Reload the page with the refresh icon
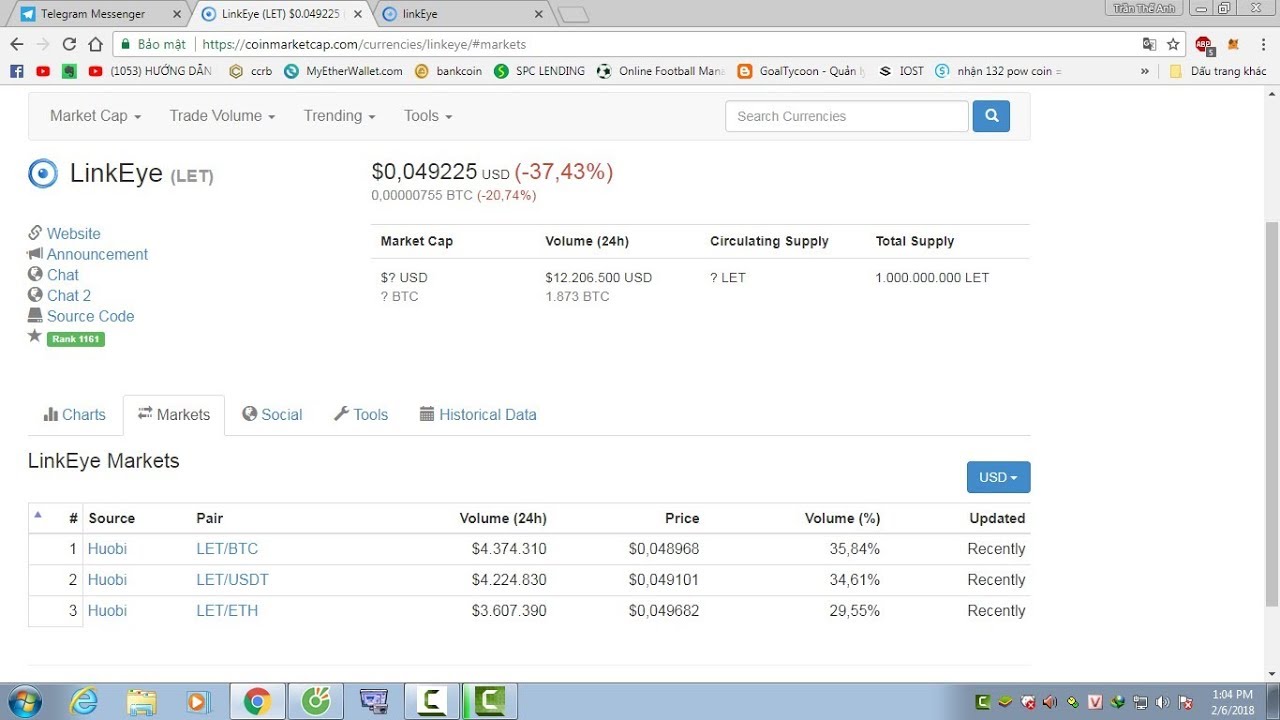This screenshot has height=720, width=1280. point(69,44)
